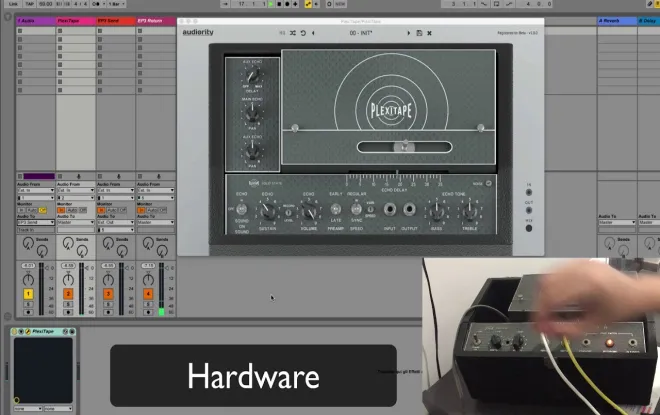
Task: Toggle the Regular/Sync speed switch
Action: (356, 209)
